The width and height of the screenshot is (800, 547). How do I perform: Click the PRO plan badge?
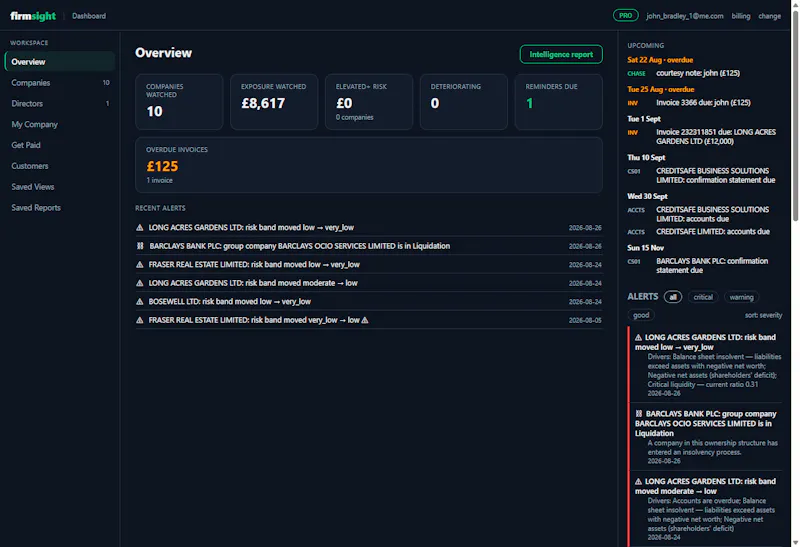coord(625,16)
